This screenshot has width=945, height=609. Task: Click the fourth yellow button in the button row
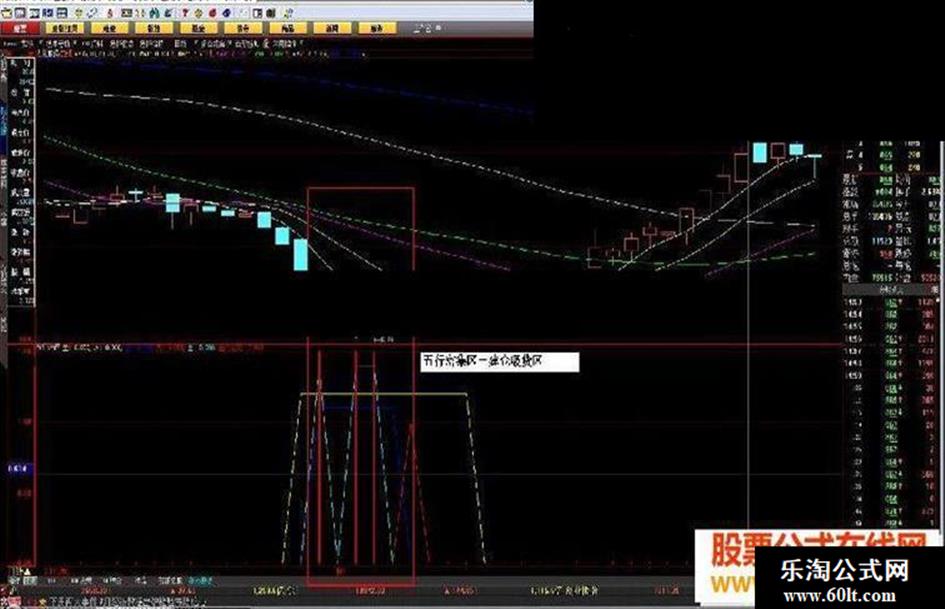(x=199, y=28)
